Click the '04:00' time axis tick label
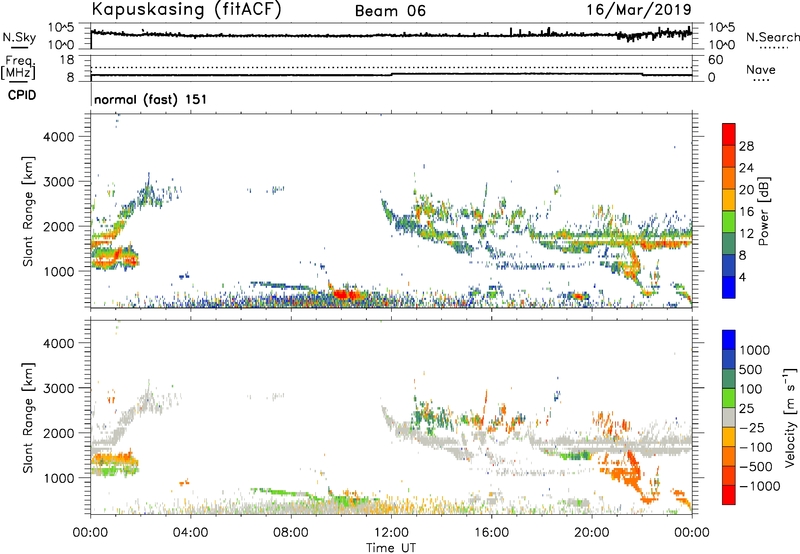This screenshot has height=554, width=800. click(x=190, y=533)
